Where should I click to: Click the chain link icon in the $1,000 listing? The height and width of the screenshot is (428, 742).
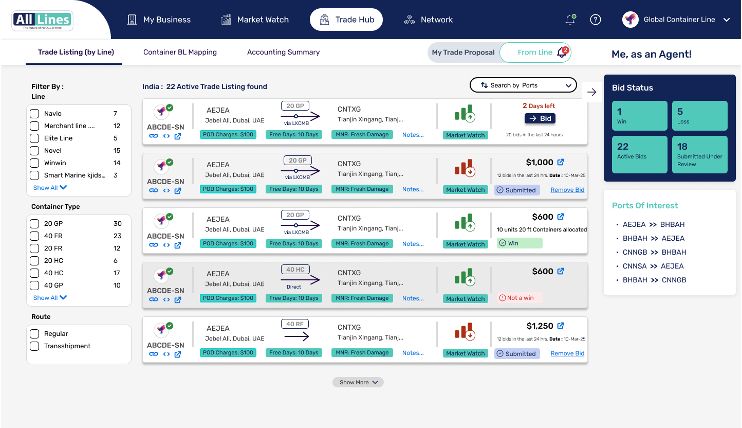coord(153,190)
